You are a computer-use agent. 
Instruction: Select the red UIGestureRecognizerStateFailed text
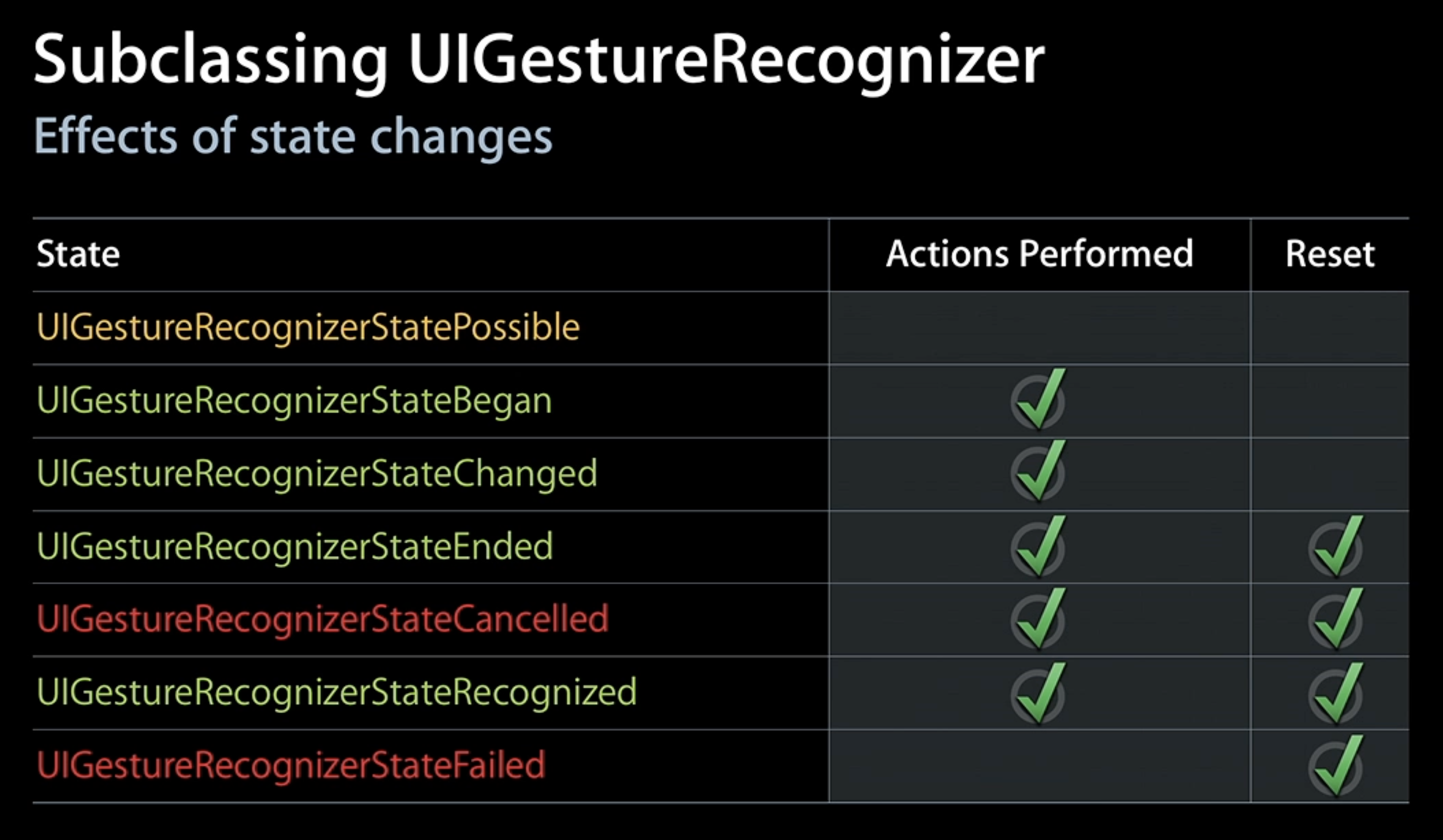(x=291, y=765)
